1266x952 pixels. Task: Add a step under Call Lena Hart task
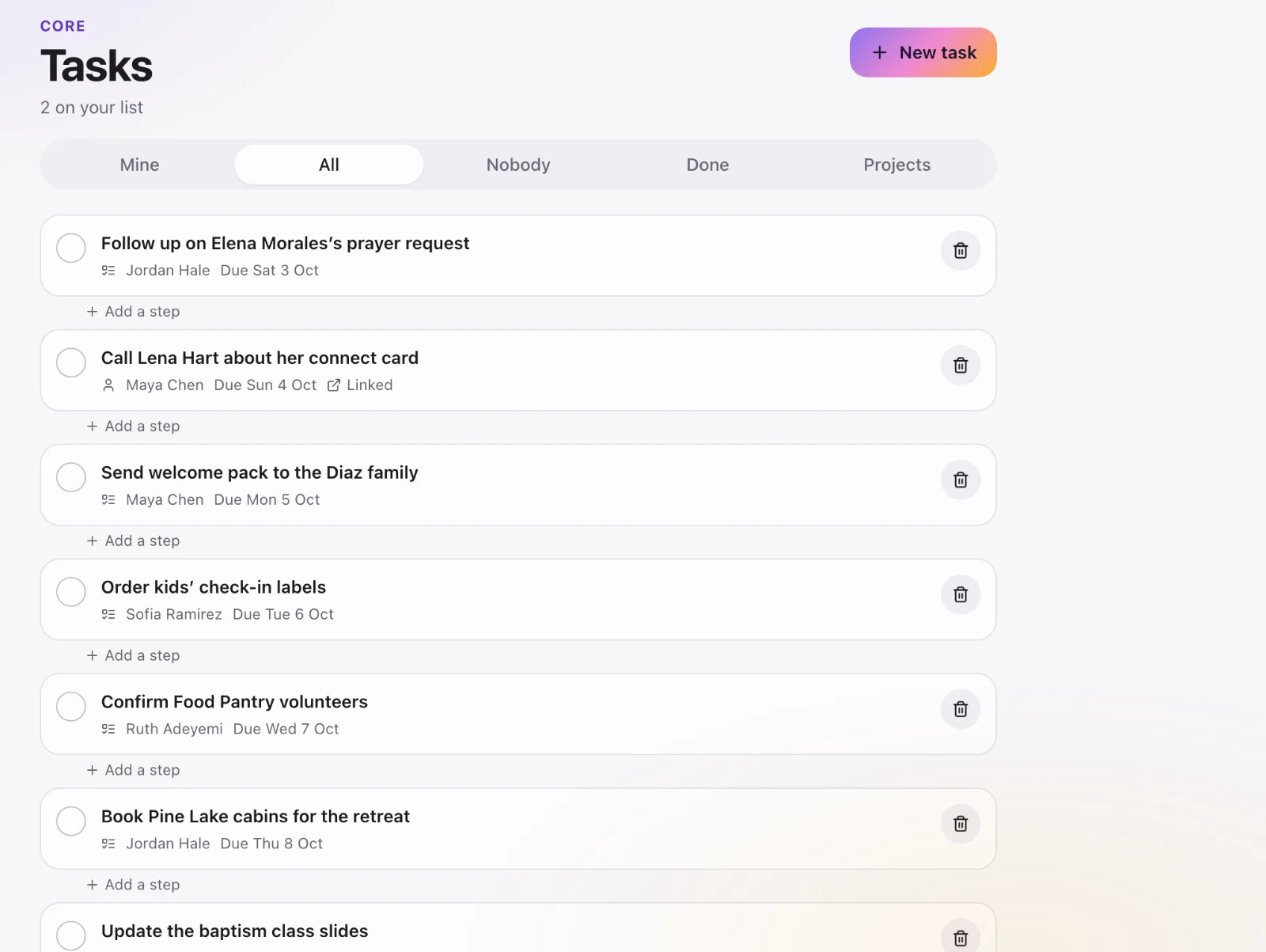pyautogui.click(x=133, y=427)
